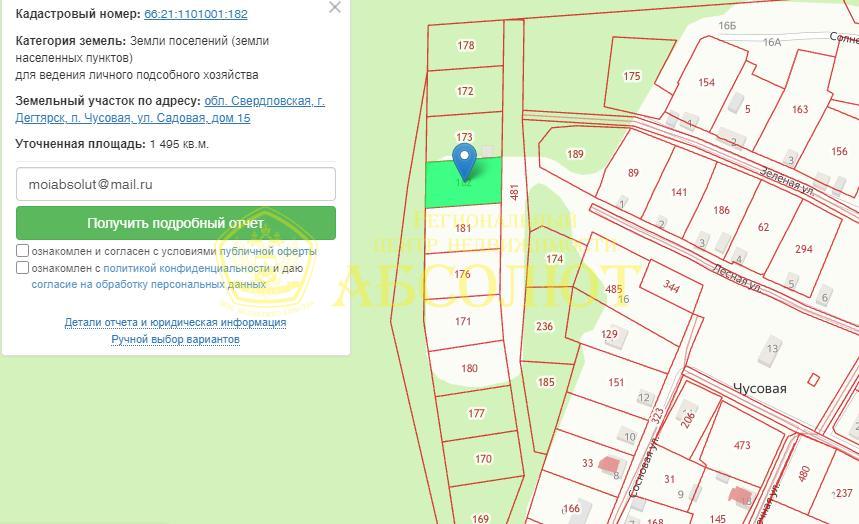Click the 'Сосновая ул.' street label
Screen dimensions: 859x524
(646, 465)
